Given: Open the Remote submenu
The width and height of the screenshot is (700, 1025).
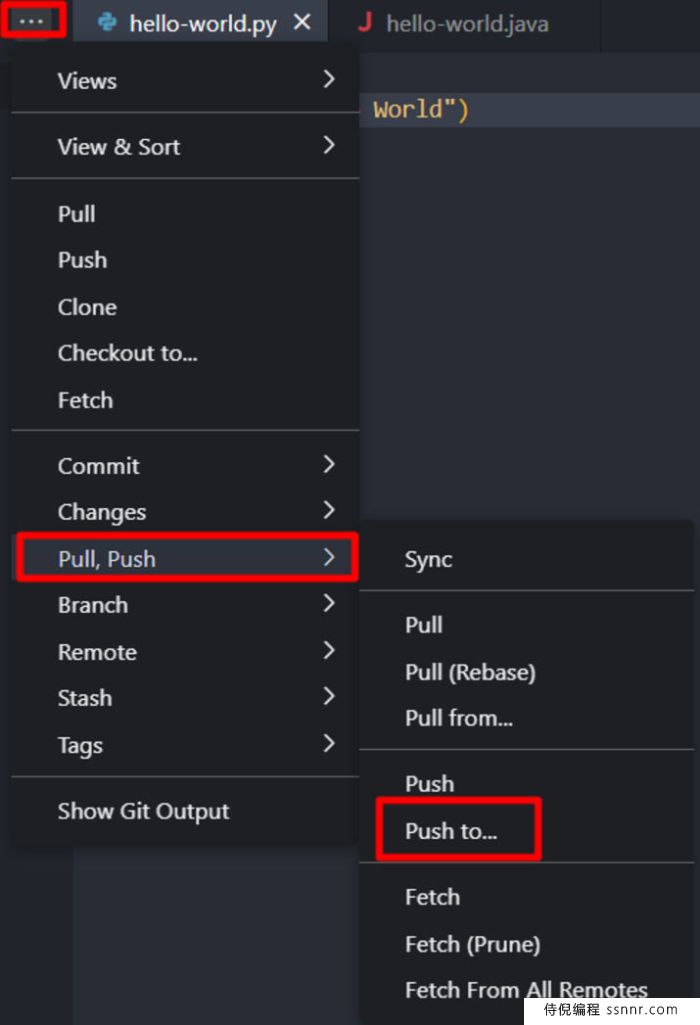Looking at the screenshot, I should pyautogui.click(x=186, y=651).
